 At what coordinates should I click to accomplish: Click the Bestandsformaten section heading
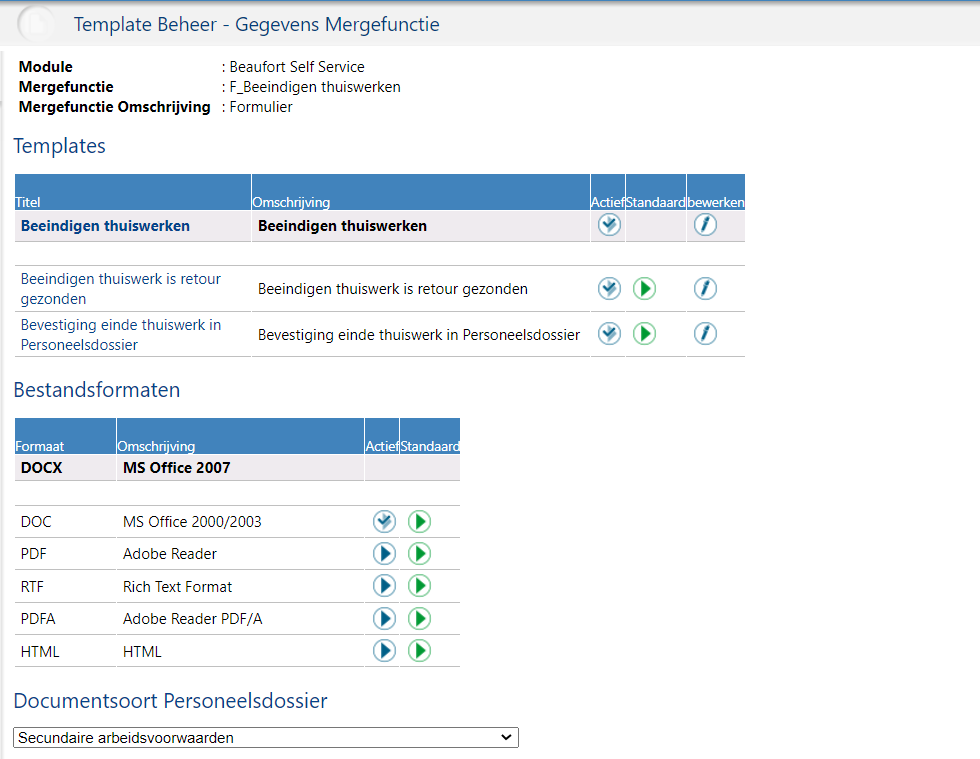point(97,390)
